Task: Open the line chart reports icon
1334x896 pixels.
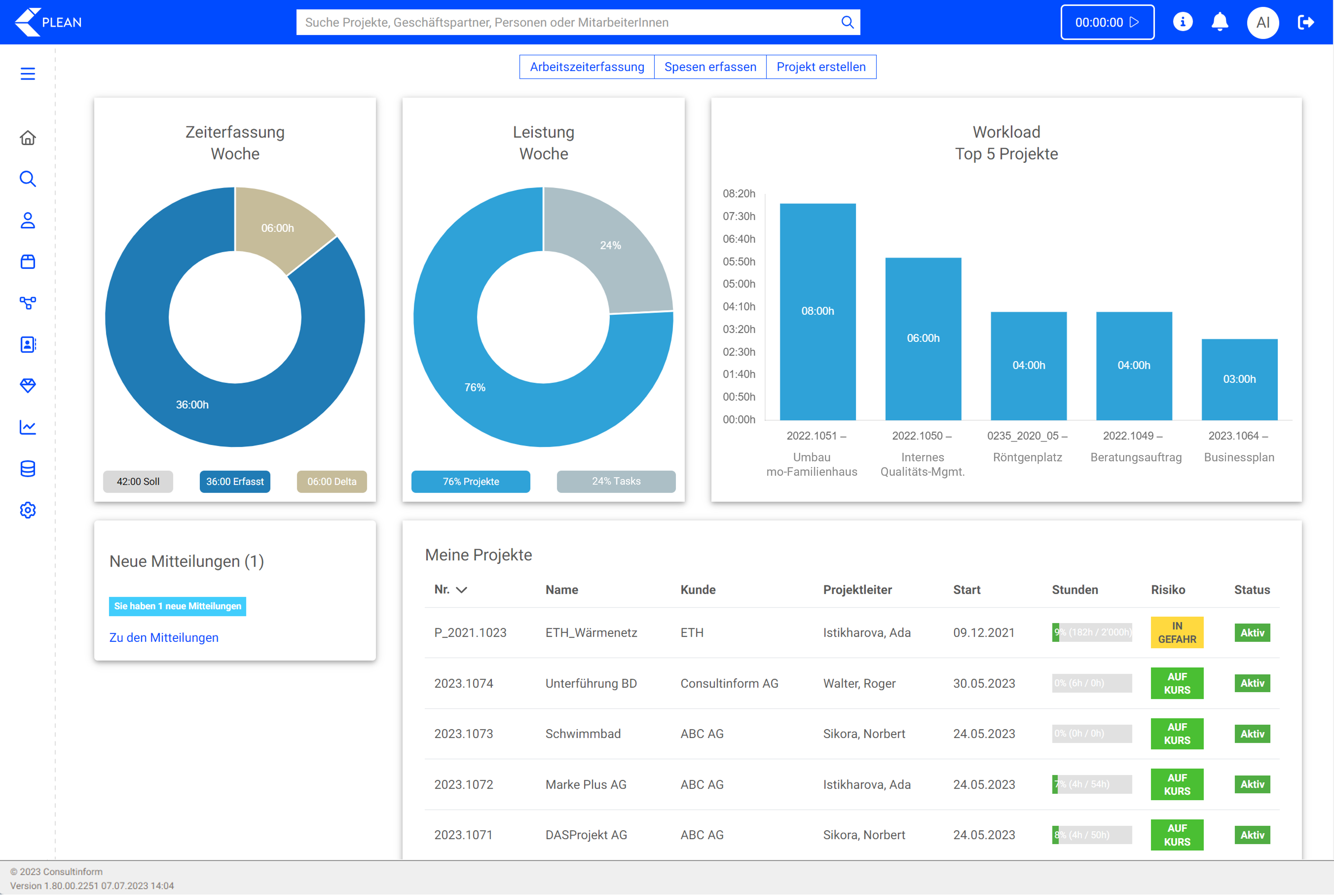Action: pyautogui.click(x=27, y=427)
